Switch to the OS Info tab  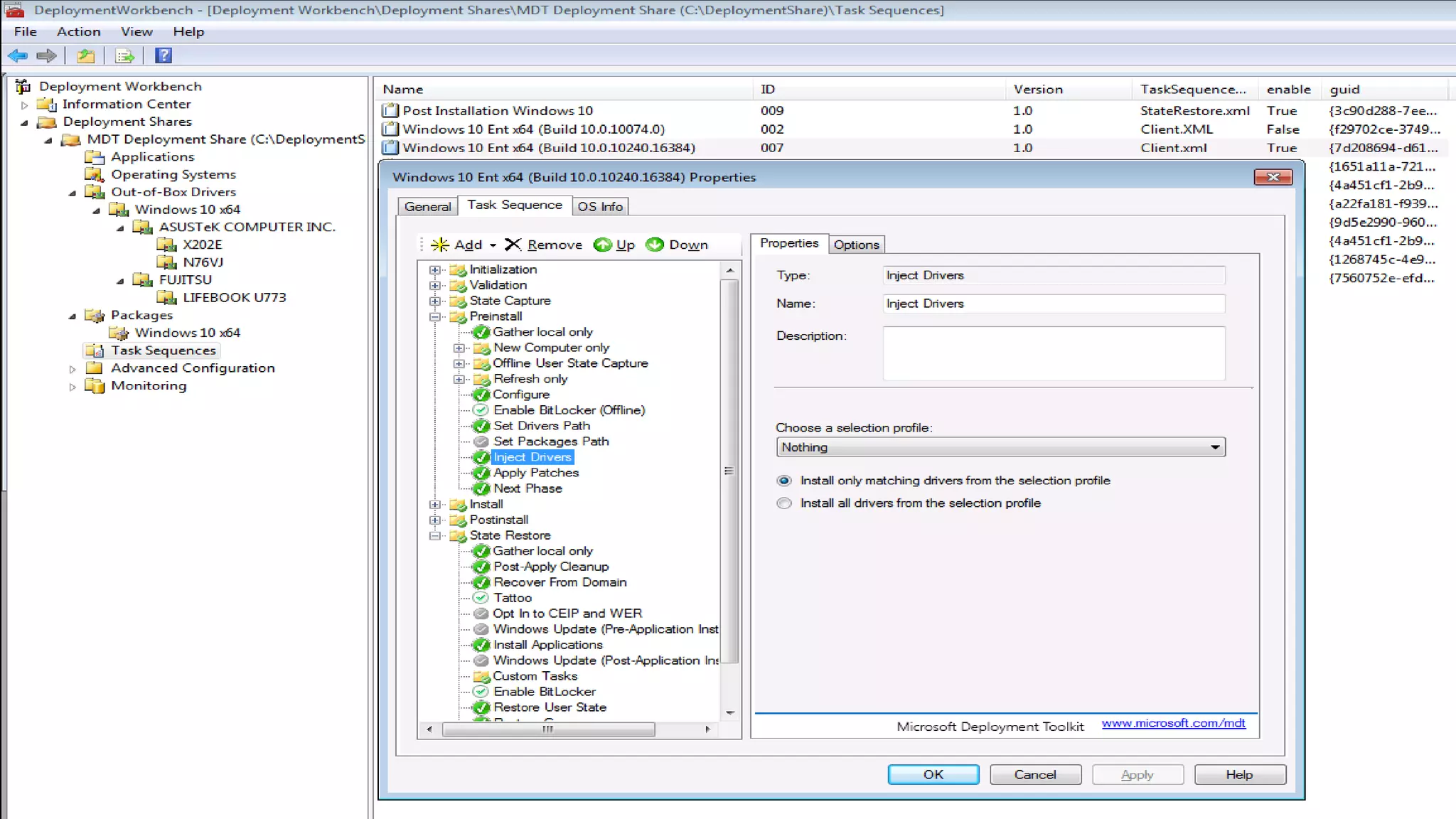(600, 206)
